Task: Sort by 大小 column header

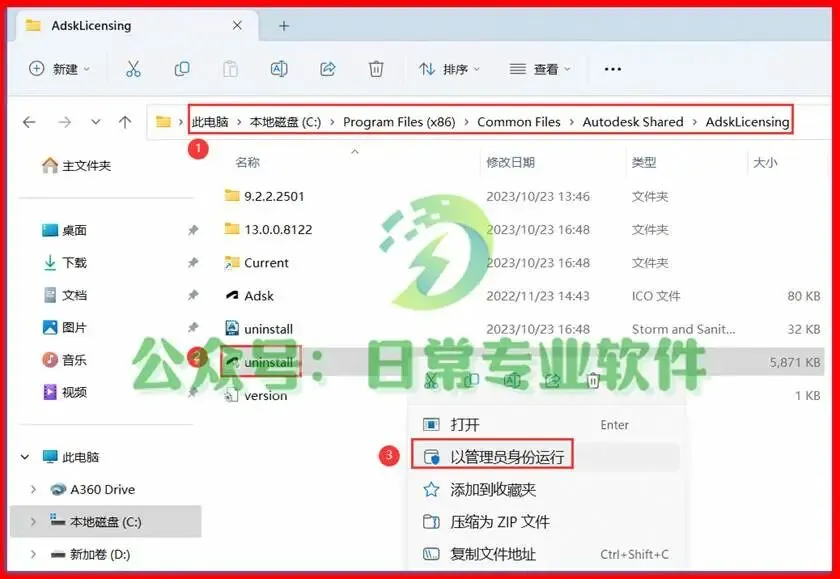Action: click(x=765, y=162)
